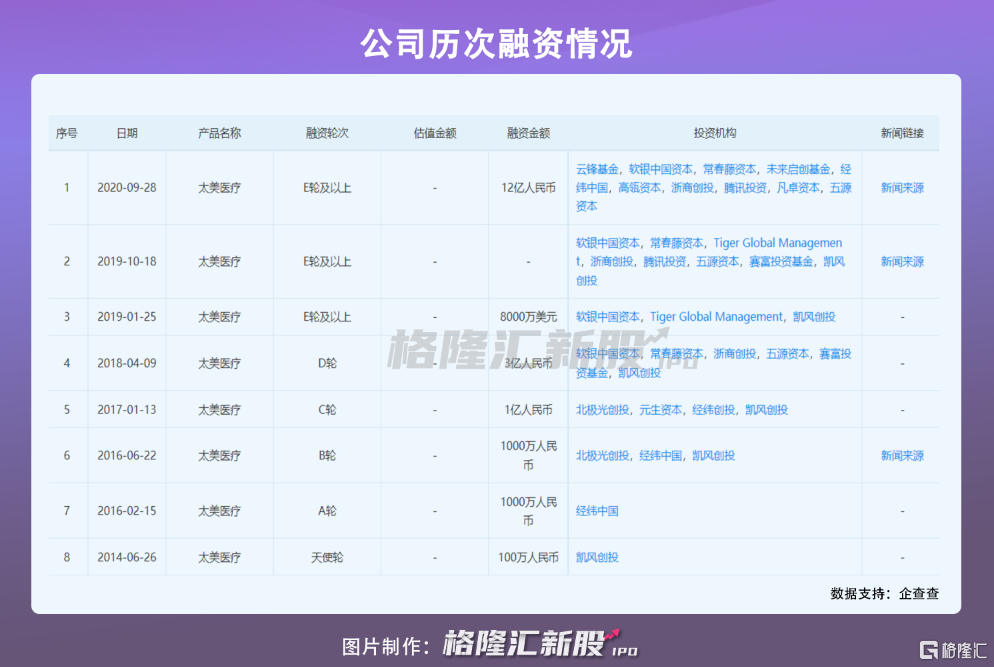The image size is (994, 667).
Task: Click 北极光创投 in the B轮 row
Action: pyautogui.click(x=603, y=456)
